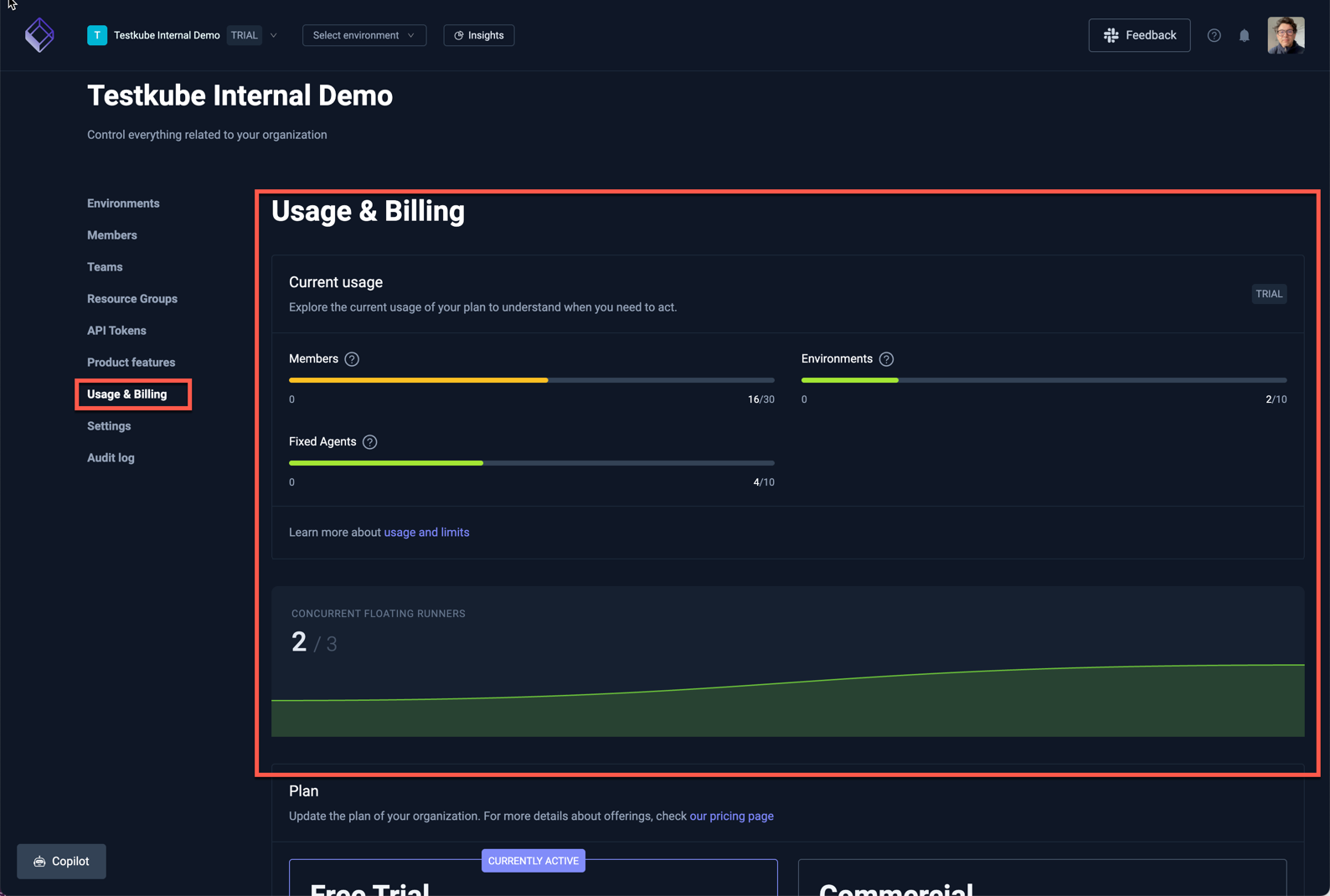Navigate to API Tokens
Screen dimensions: 1330x896
pyautogui.click(x=116, y=331)
